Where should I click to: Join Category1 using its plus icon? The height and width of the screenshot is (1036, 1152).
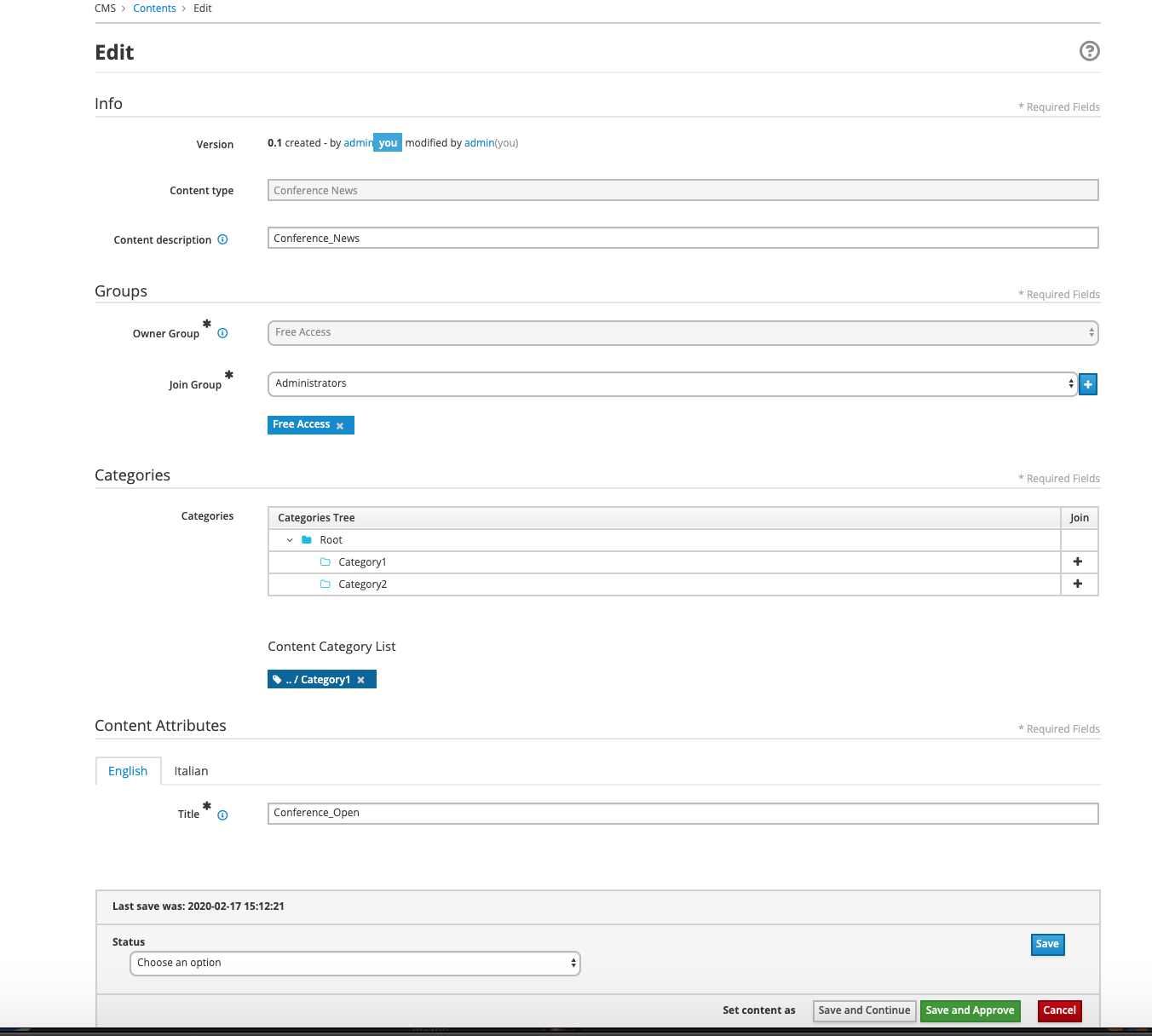1078,561
